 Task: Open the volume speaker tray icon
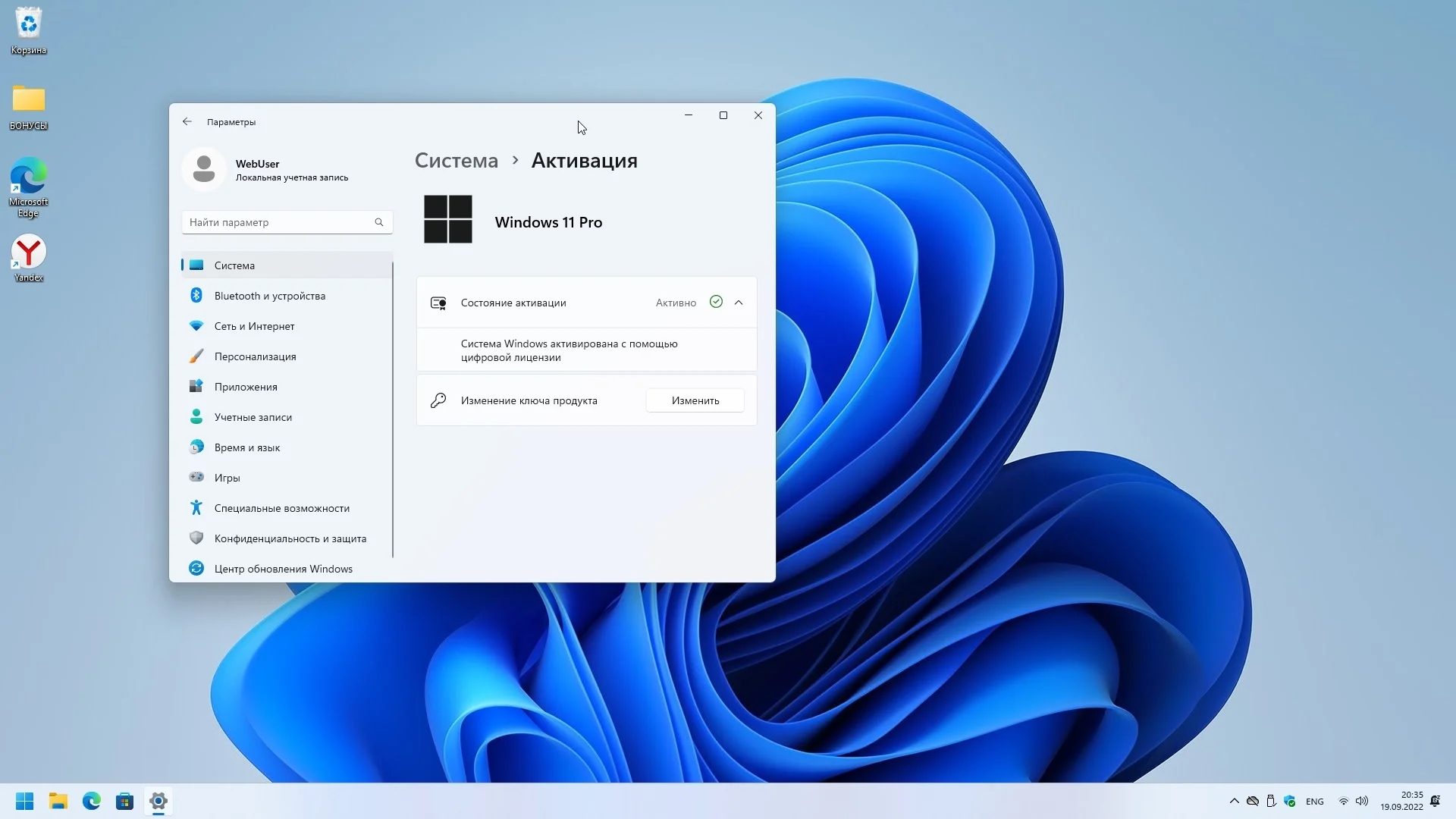pyautogui.click(x=1362, y=801)
